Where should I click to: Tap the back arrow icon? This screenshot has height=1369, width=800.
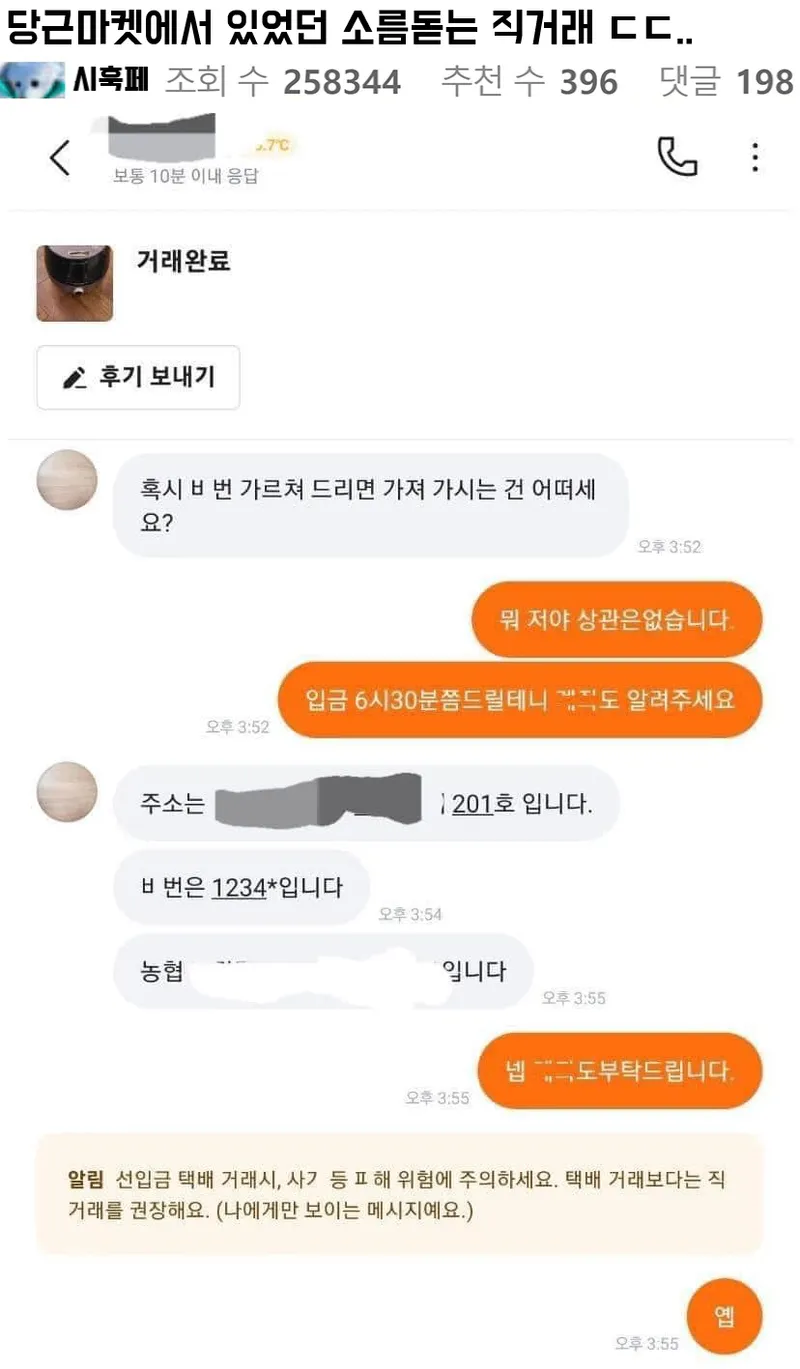tap(61, 158)
